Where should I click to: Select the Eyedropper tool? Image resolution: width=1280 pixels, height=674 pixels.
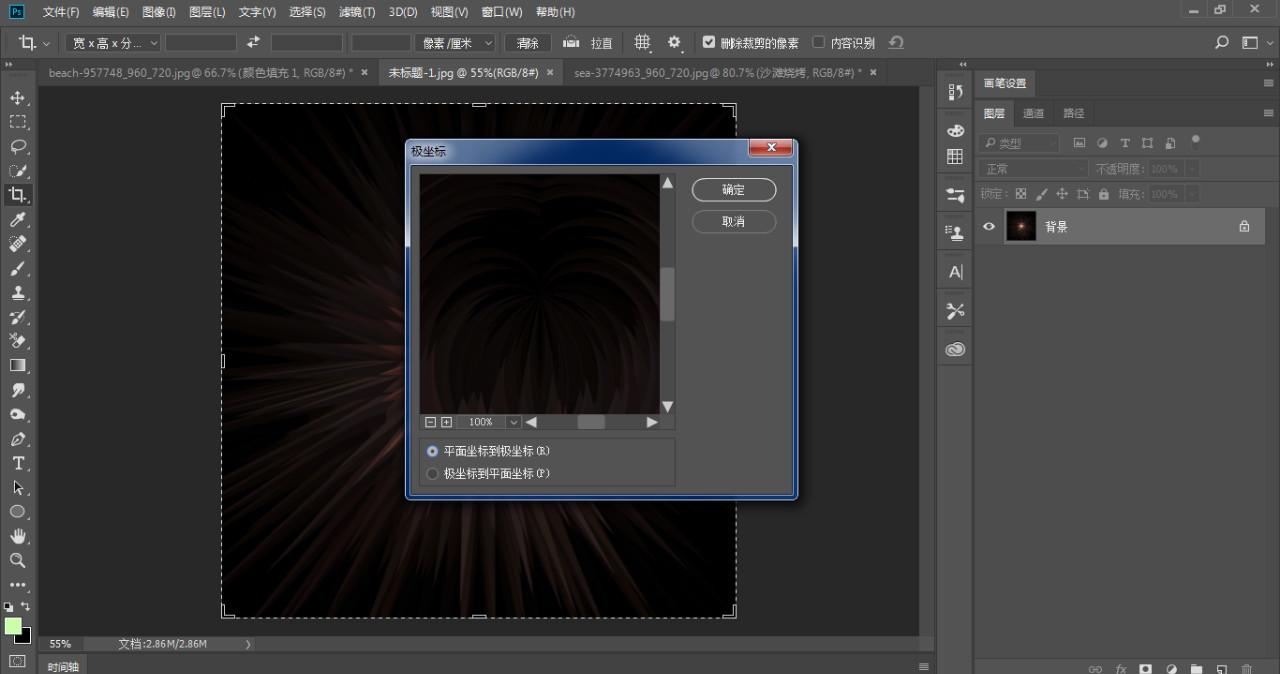click(x=18, y=220)
